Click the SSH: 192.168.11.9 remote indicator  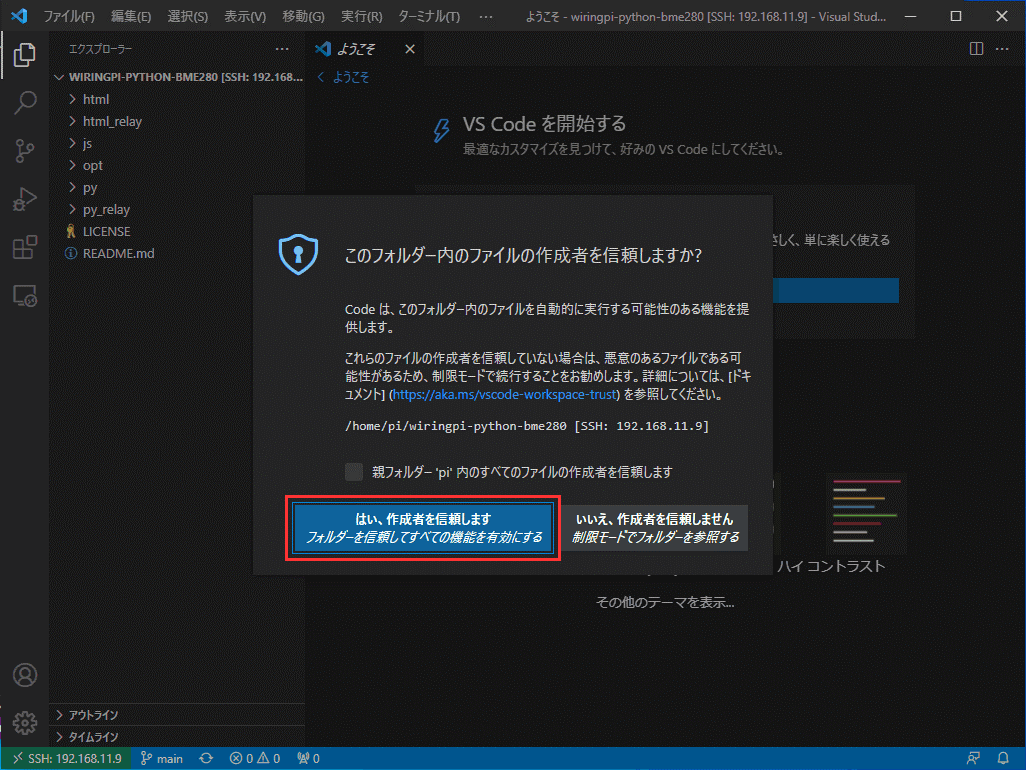[x=67, y=759]
